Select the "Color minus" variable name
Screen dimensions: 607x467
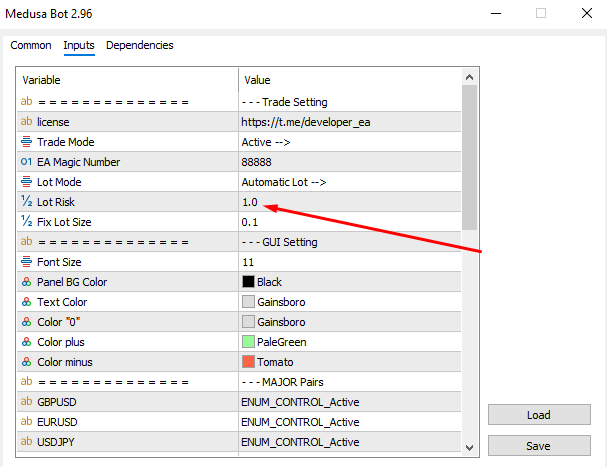click(65, 362)
